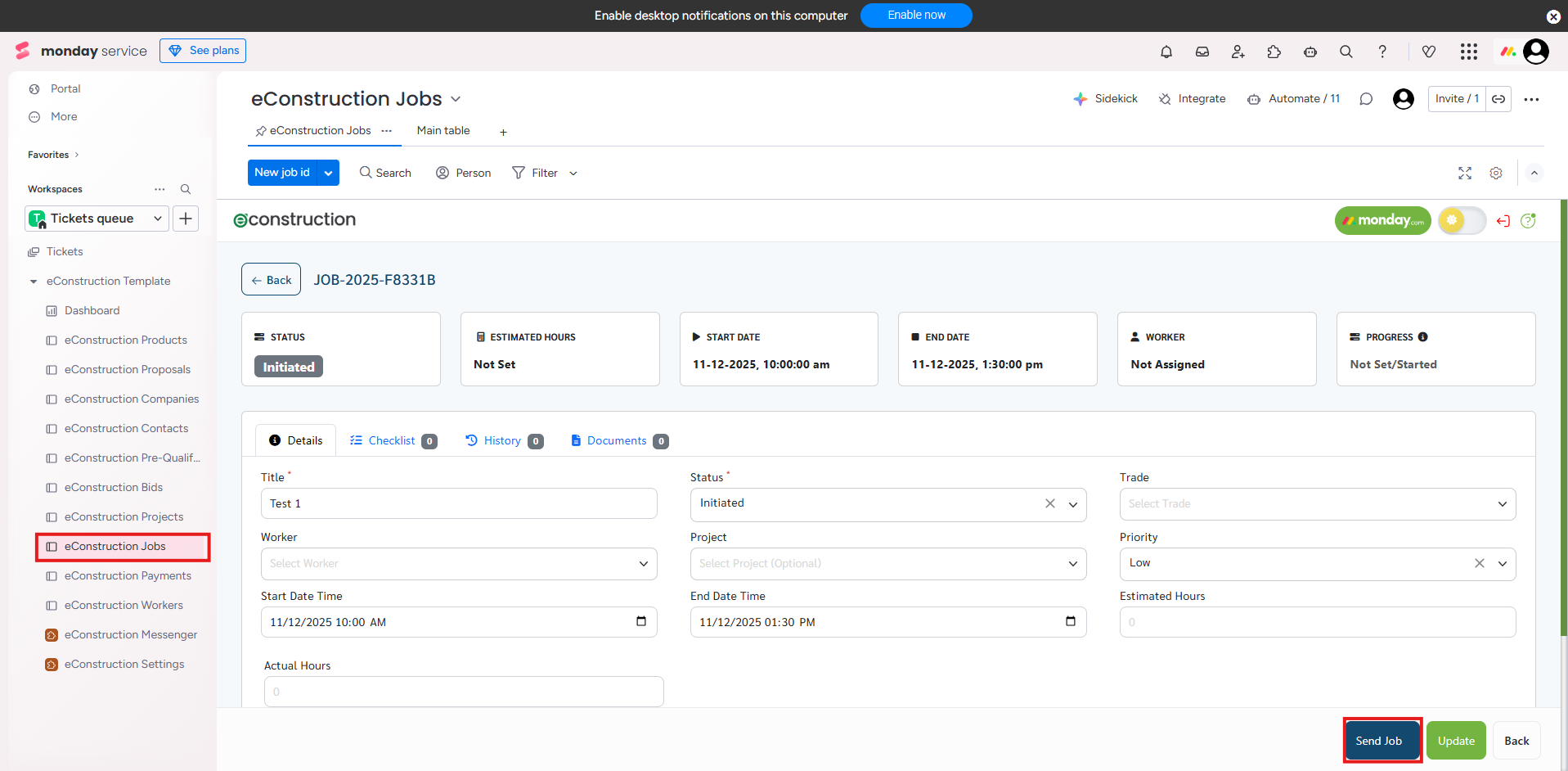Screen dimensions: 1568x771
Task: Open the Main table tab
Action: pyautogui.click(x=443, y=131)
